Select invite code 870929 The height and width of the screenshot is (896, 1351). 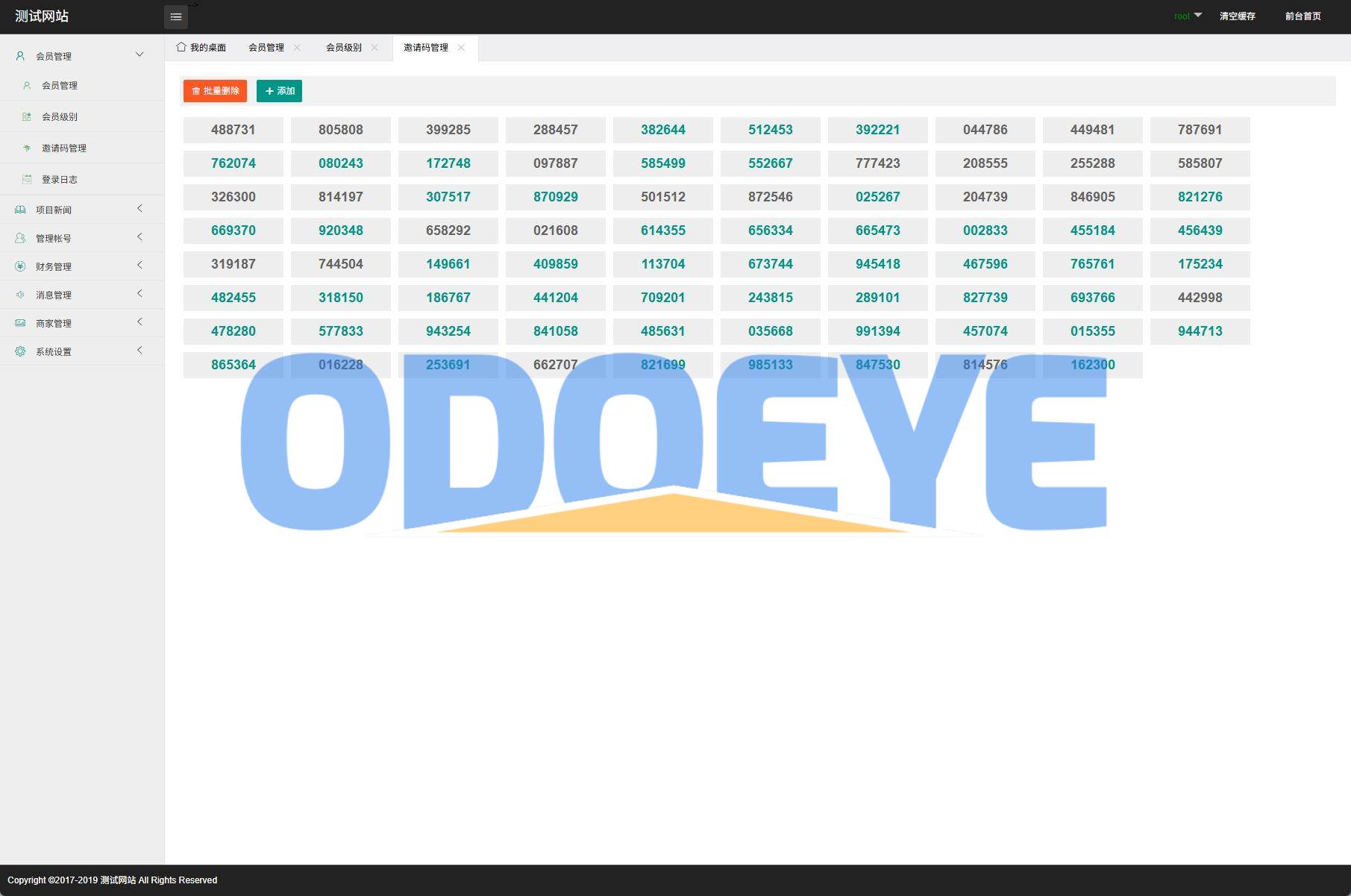(x=556, y=197)
